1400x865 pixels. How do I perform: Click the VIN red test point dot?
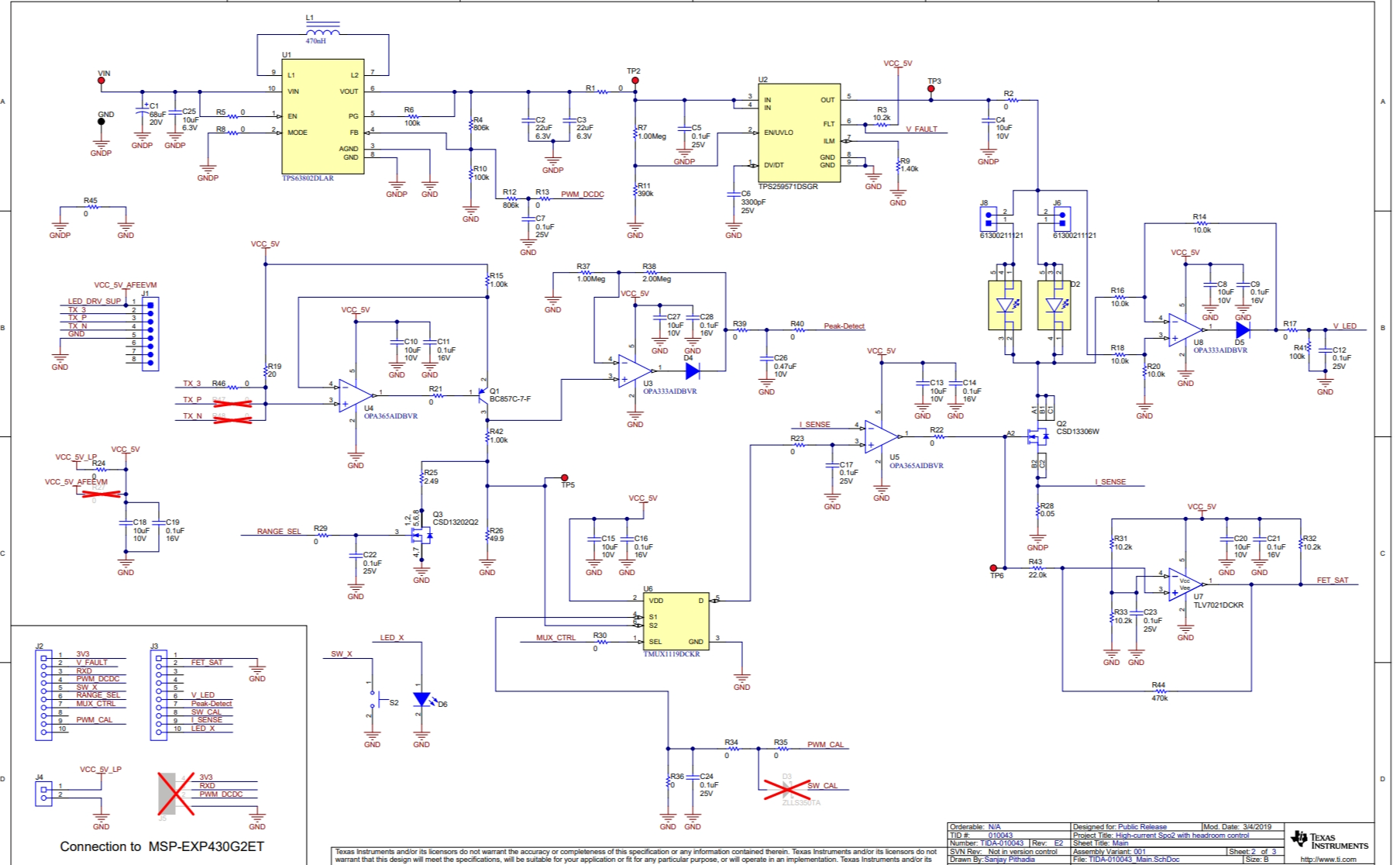[x=101, y=80]
